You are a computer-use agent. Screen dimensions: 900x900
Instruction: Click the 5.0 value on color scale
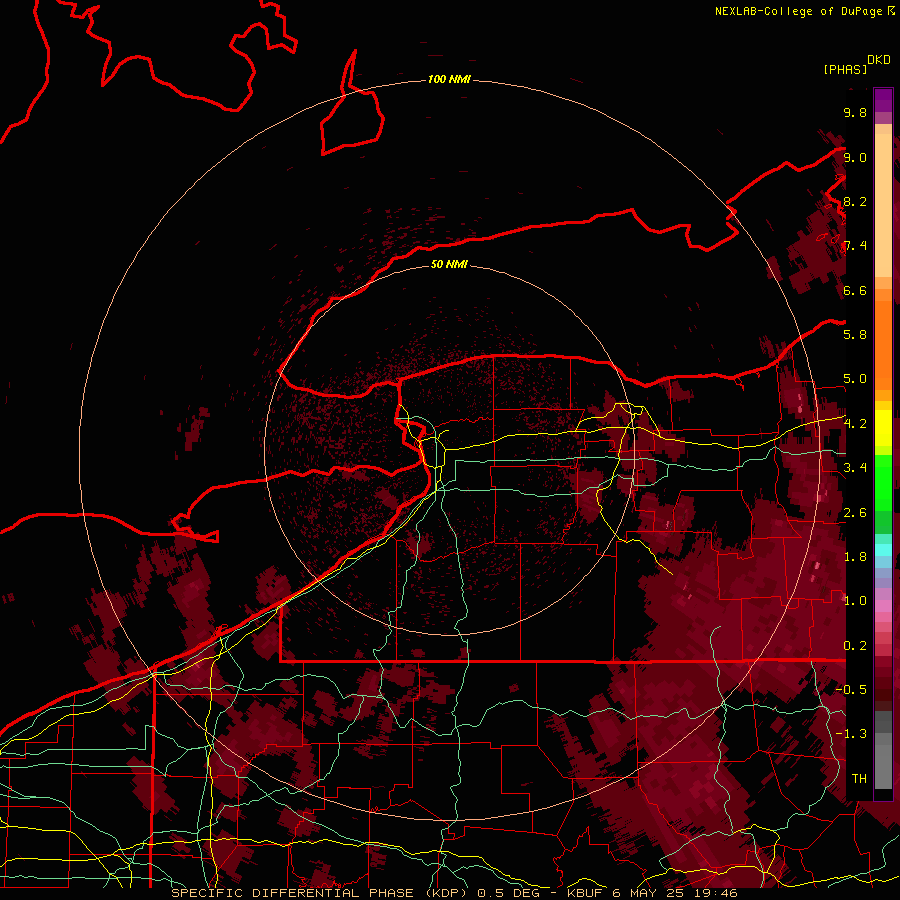pyautogui.click(x=855, y=379)
